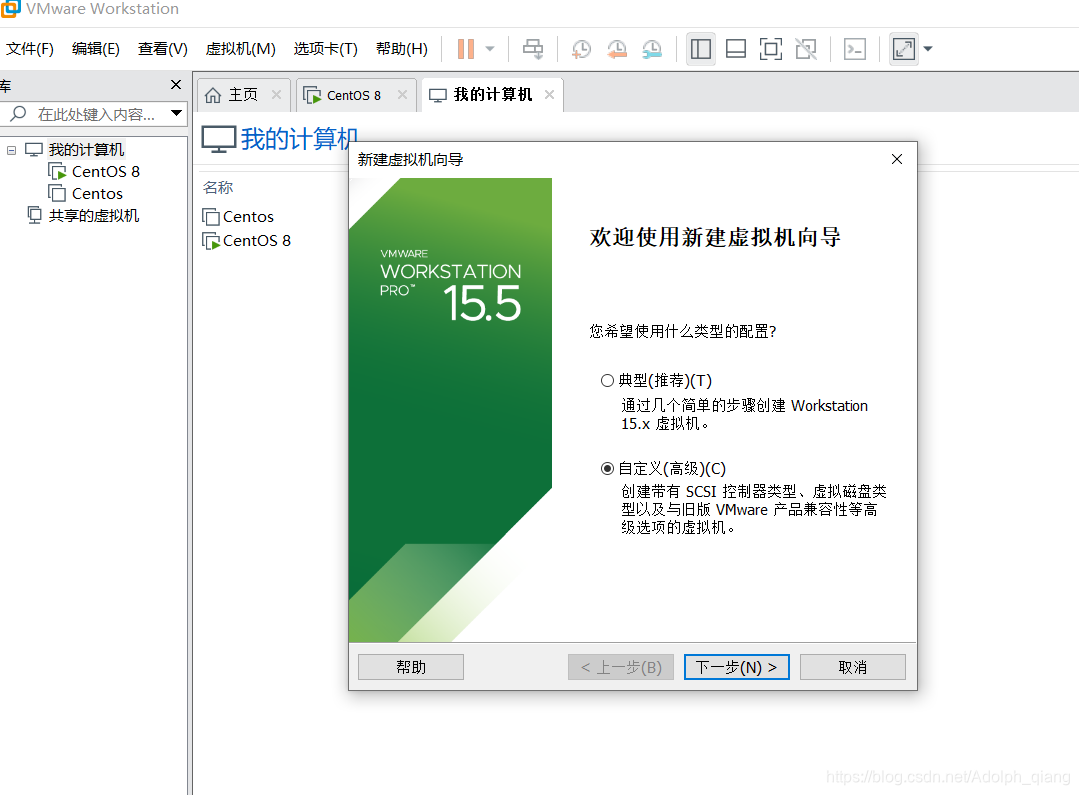Viewport: 1079px width, 795px height.
Task: Click the 名称 column header
Action: 217,187
